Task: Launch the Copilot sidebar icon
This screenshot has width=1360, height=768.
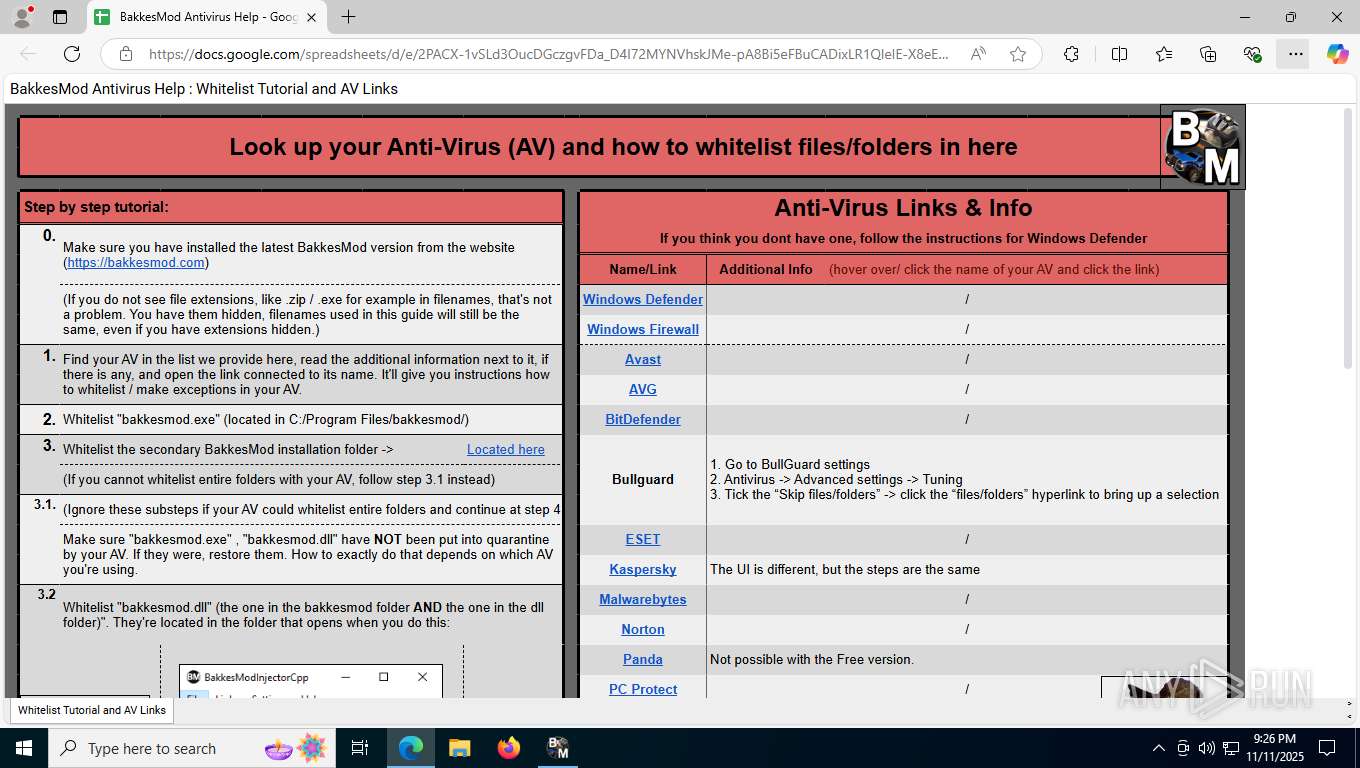Action: pyautogui.click(x=1338, y=54)
